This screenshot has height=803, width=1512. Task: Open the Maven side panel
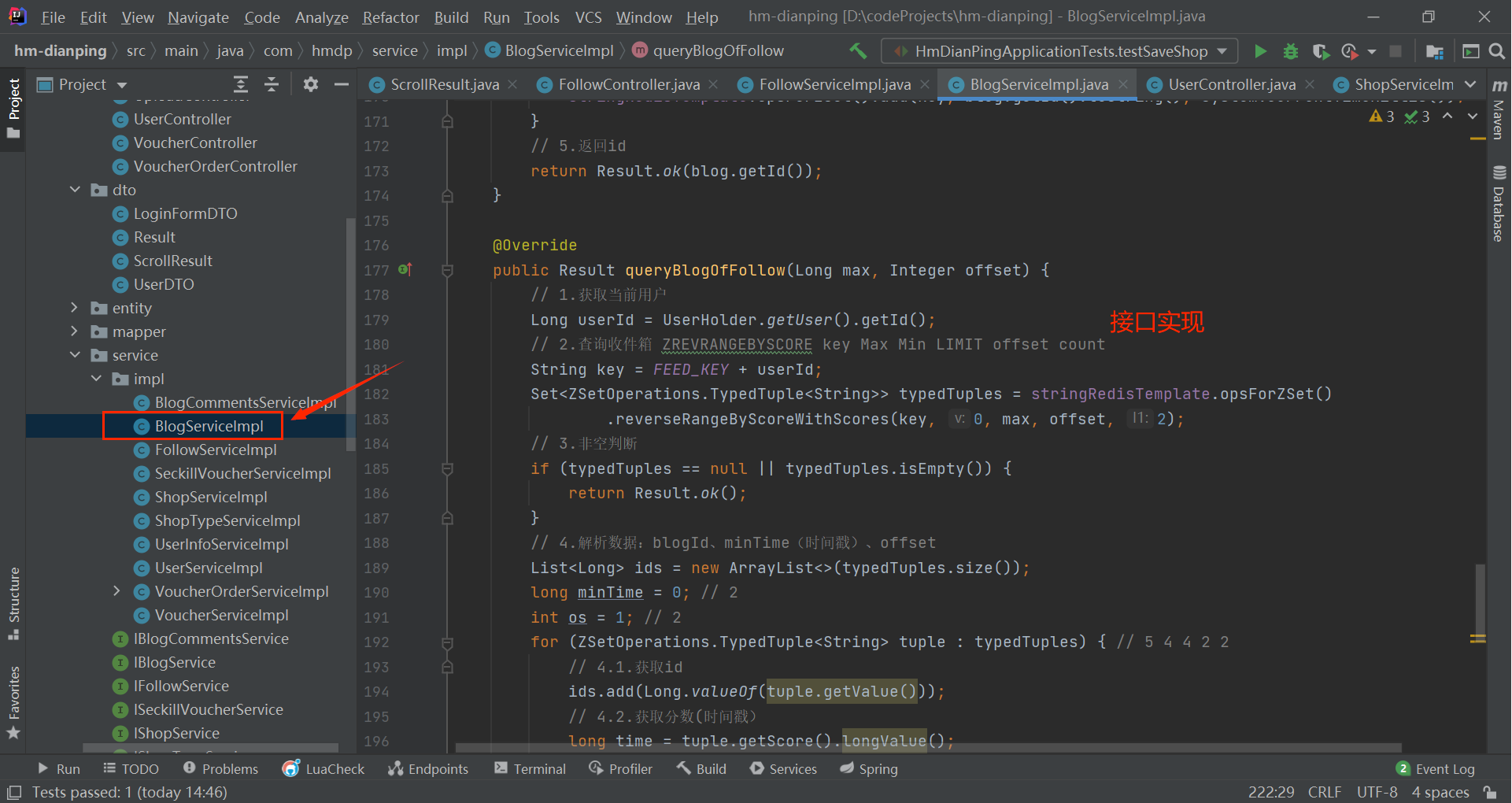tap(1499, 109)
